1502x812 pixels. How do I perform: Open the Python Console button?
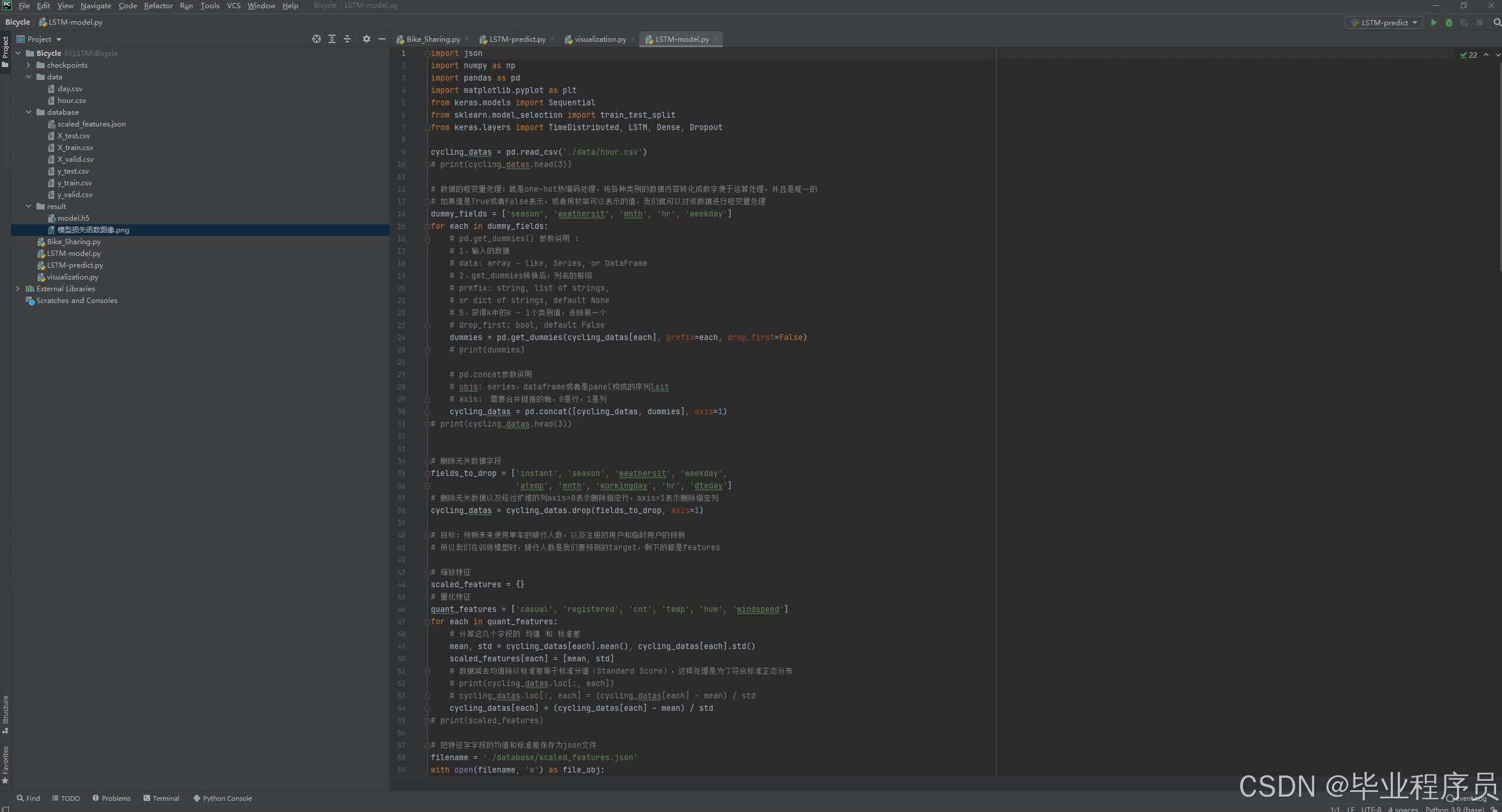(x=222, y=798)
